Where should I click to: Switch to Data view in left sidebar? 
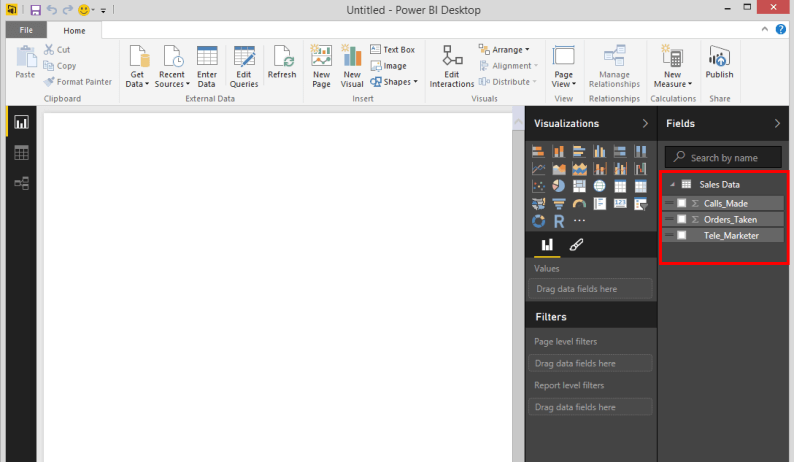coord(21,153)
